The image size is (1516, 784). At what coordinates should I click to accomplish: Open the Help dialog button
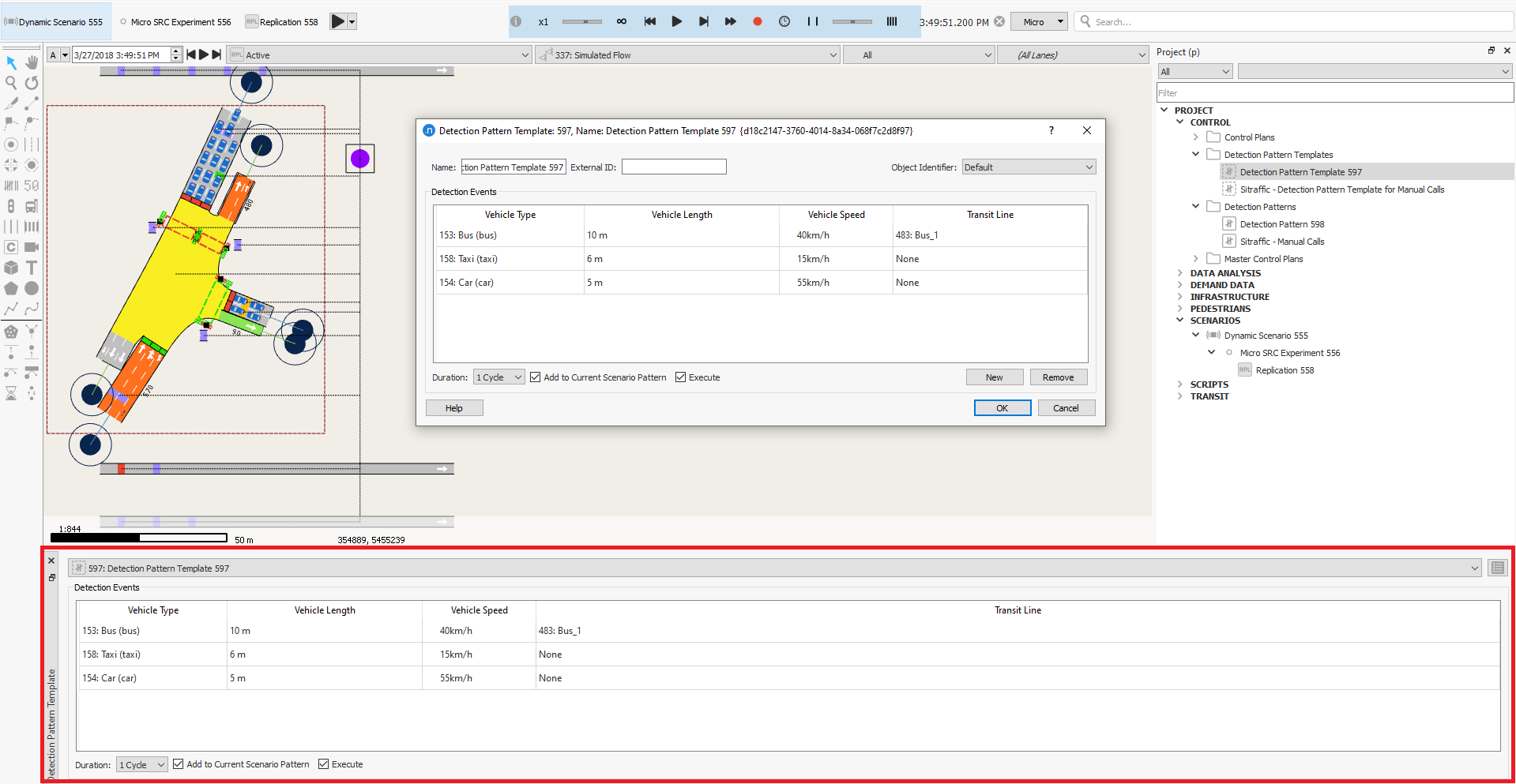(454, 407)
